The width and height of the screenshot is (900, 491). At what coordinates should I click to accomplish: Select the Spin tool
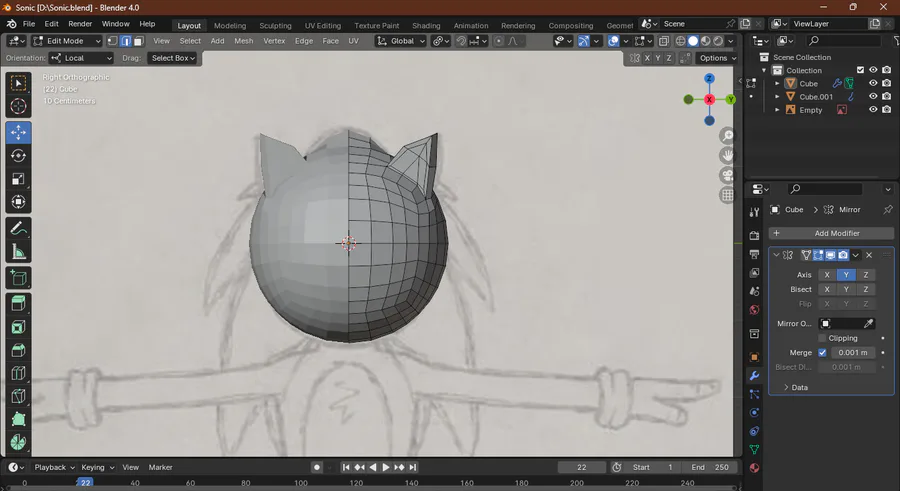[18, 442]
